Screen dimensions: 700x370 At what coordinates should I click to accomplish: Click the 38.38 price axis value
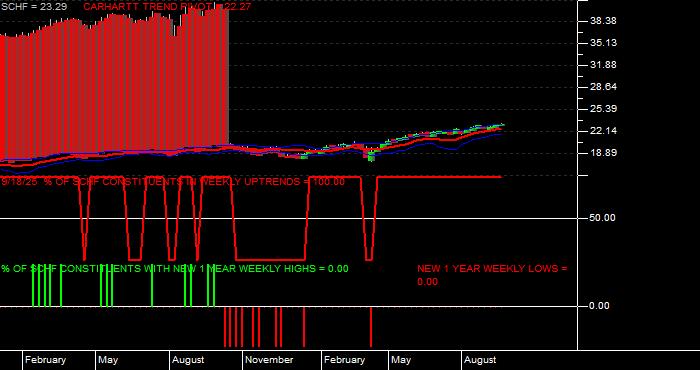click(x=603, y=21)
